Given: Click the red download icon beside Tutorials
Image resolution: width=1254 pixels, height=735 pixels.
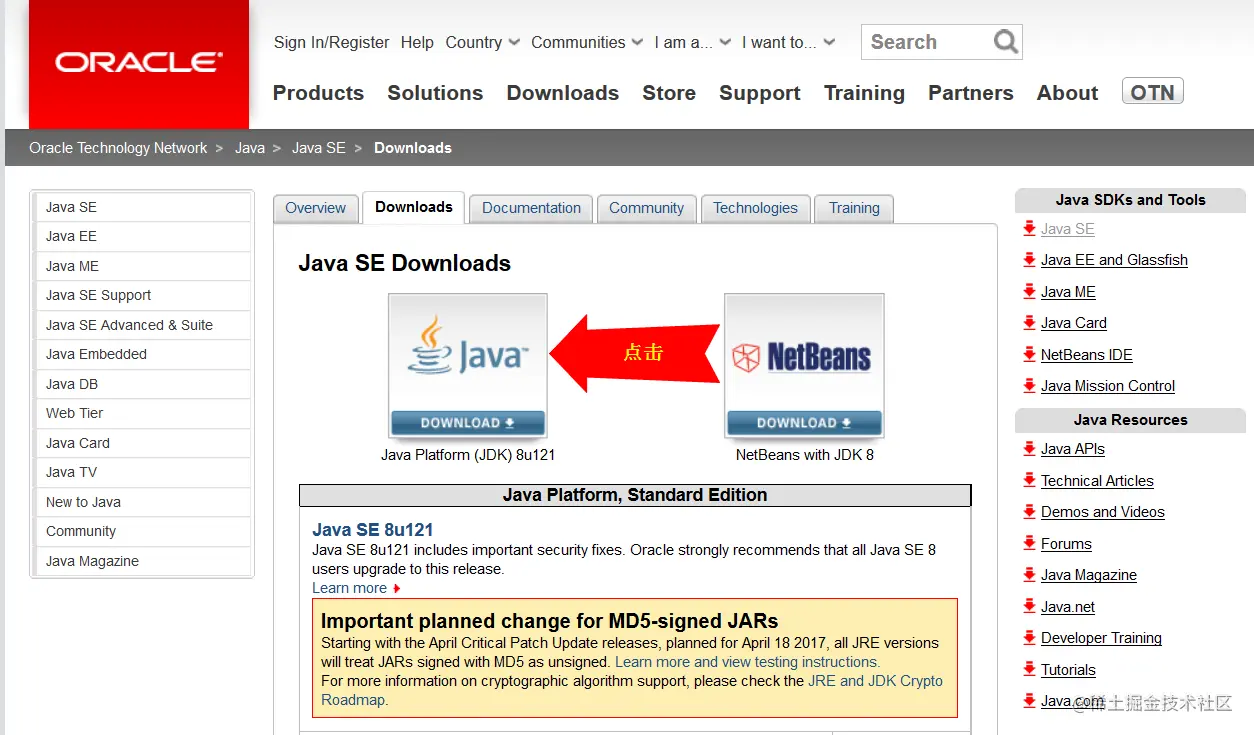Looking at the screenshot, I should click(x=1029, y=669).
